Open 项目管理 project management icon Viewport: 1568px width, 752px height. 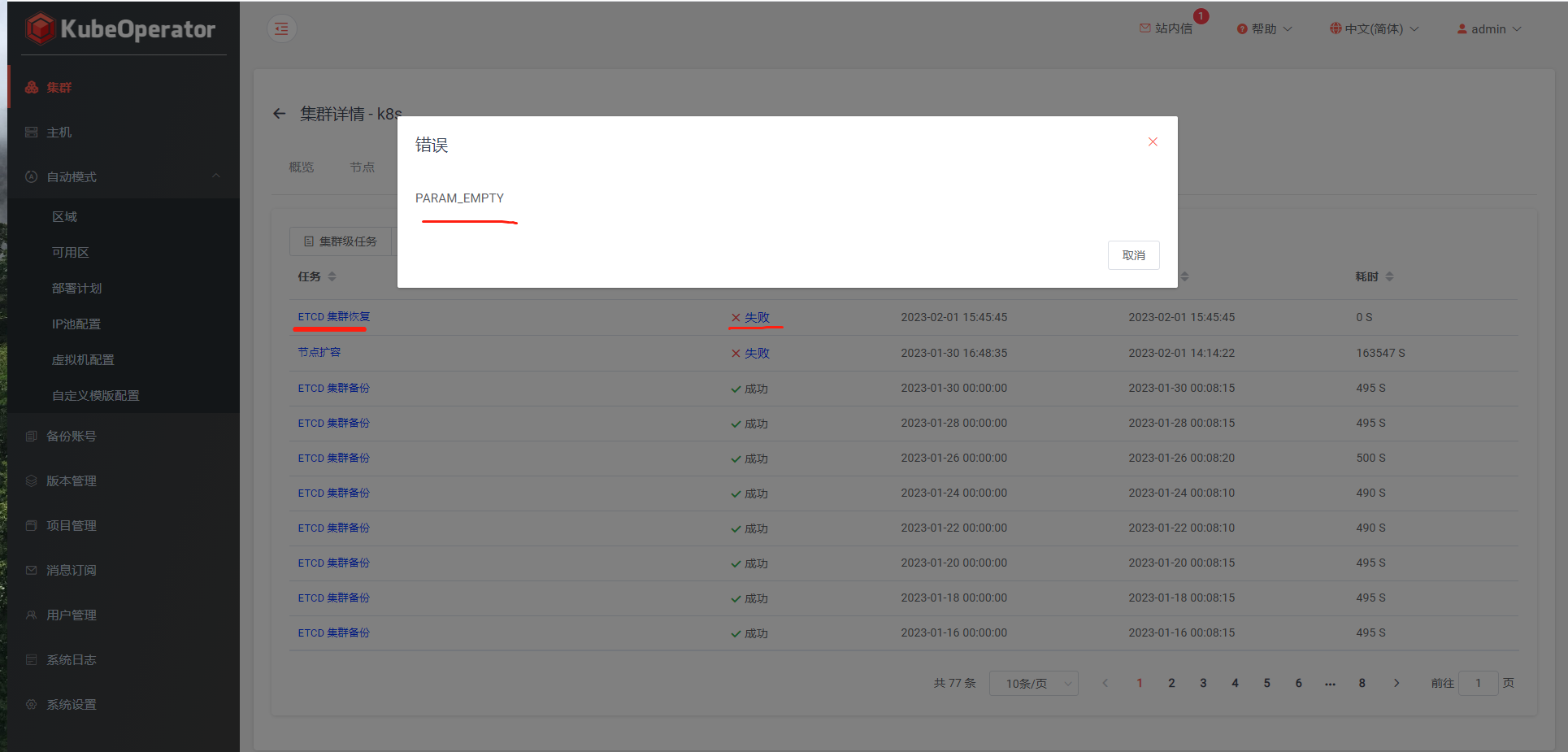click(x=33, y=525)
